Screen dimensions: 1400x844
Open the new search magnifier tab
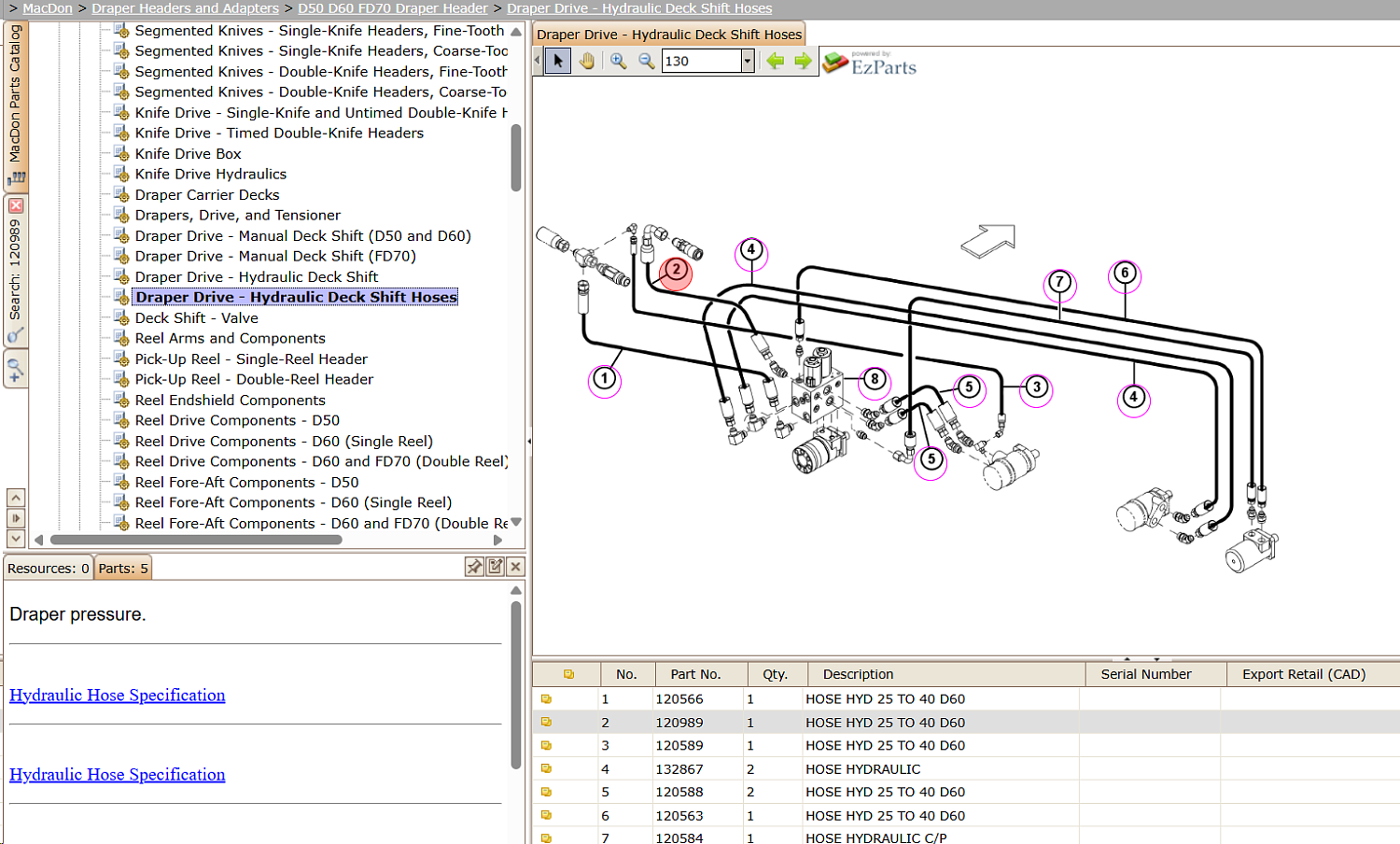(15, 369)
